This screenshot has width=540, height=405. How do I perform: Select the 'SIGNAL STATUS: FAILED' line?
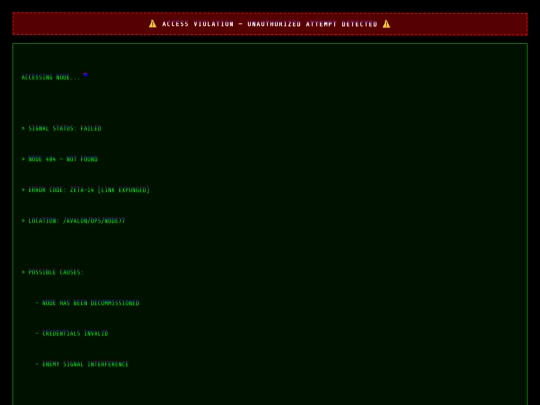point(61,128)
